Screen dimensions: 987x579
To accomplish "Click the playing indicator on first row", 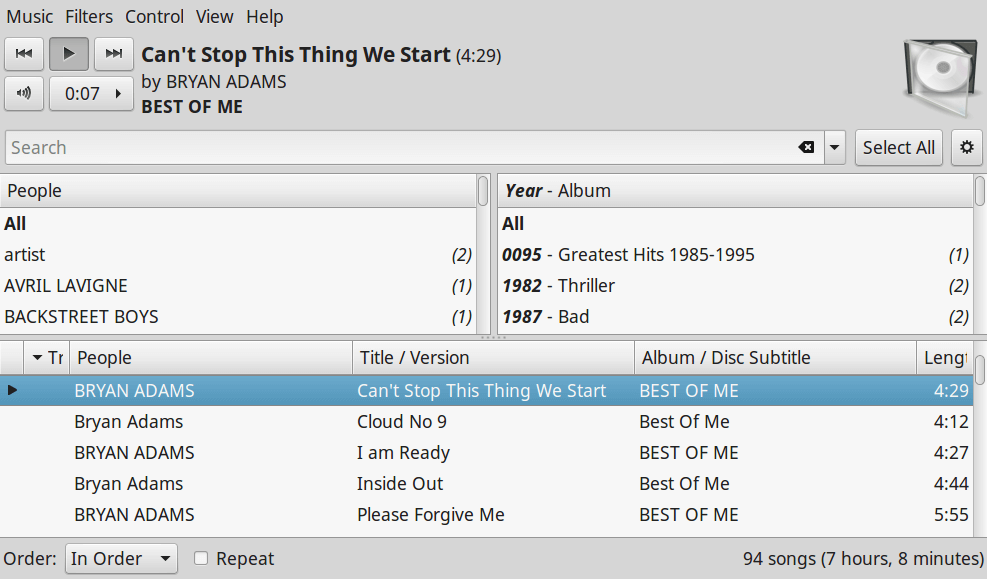I will [x=13, y=390].
